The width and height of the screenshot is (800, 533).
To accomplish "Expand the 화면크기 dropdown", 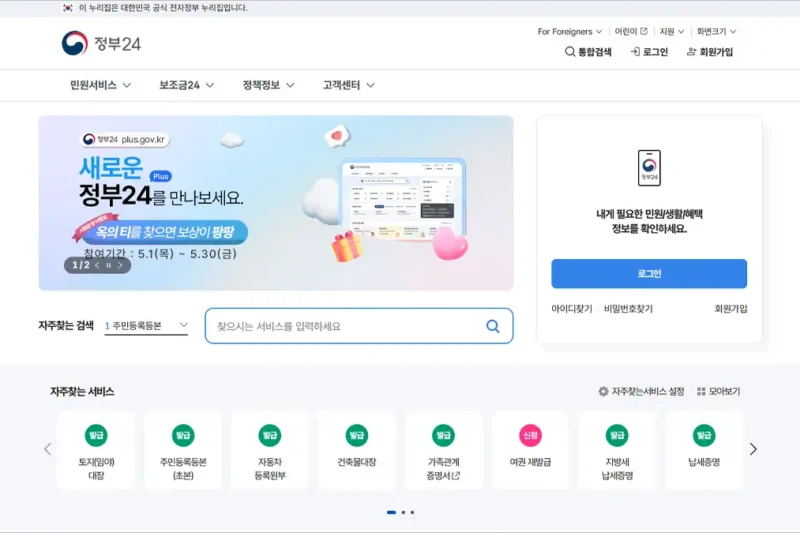I will coord(716,32).
